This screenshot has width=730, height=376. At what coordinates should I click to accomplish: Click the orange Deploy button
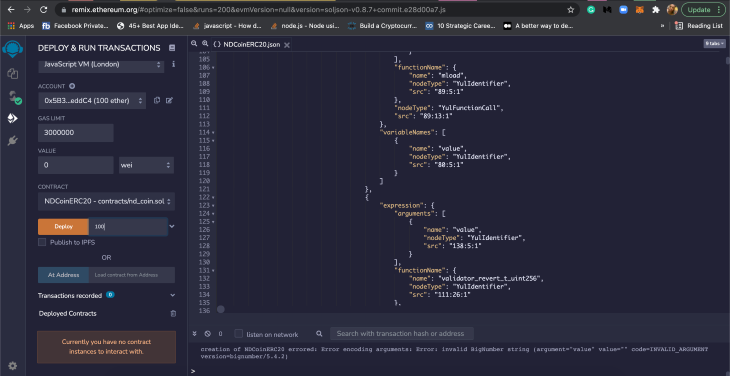pos(63,227)
